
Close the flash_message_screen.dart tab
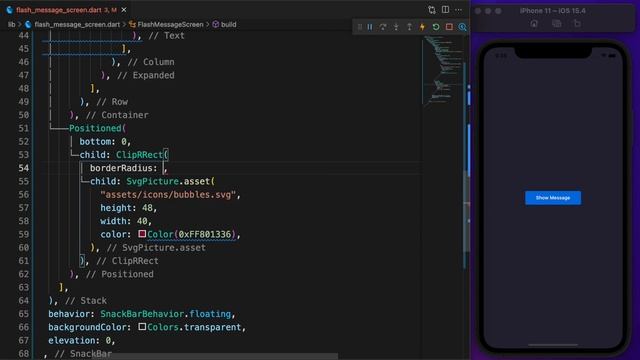pos(124,9)
